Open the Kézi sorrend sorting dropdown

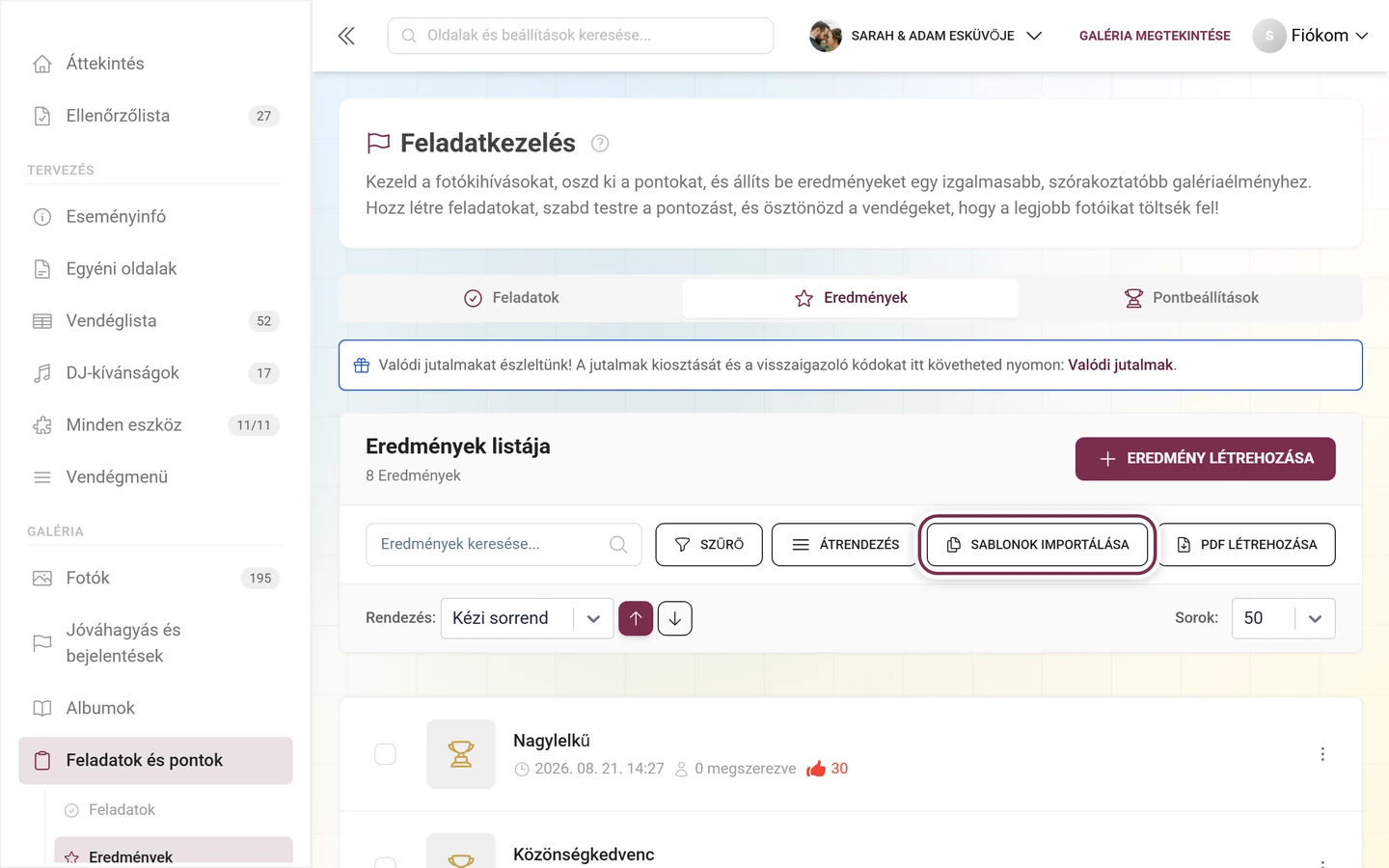coord(527,618)
